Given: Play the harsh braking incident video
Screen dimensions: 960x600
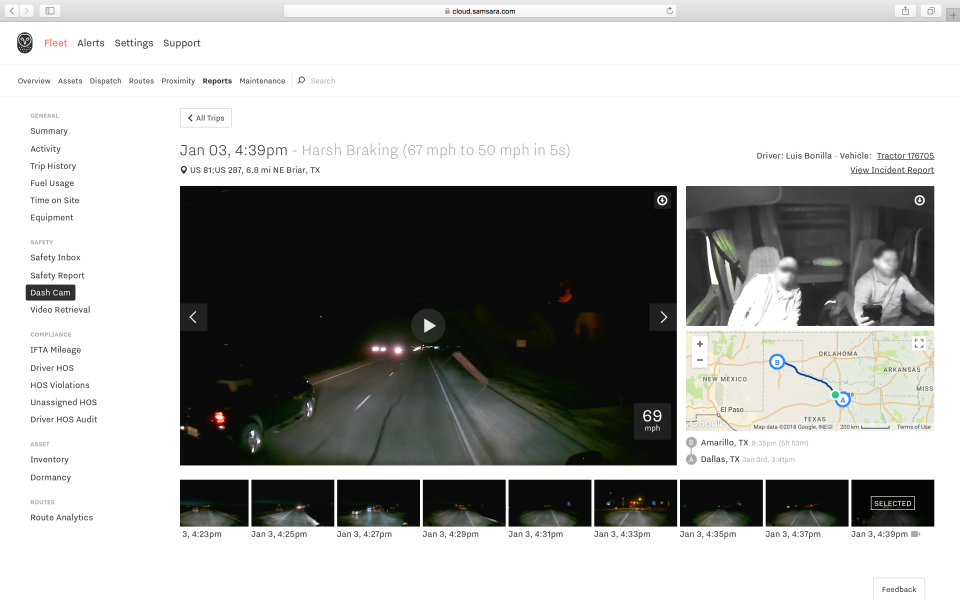Looking at the screenshot, I should point(428,325).
